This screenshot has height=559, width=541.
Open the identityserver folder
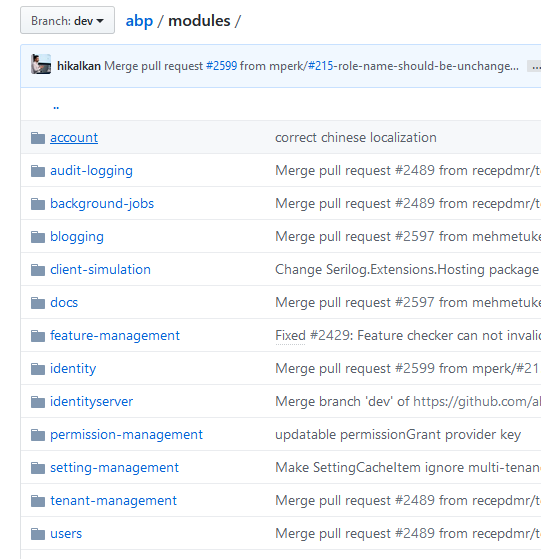(91, 402)
